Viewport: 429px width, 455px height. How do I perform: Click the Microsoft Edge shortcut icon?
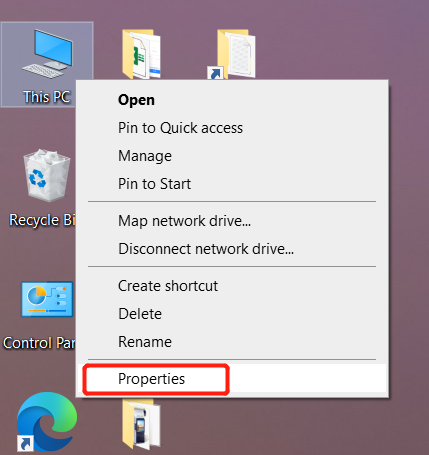[x=47, y=422]
